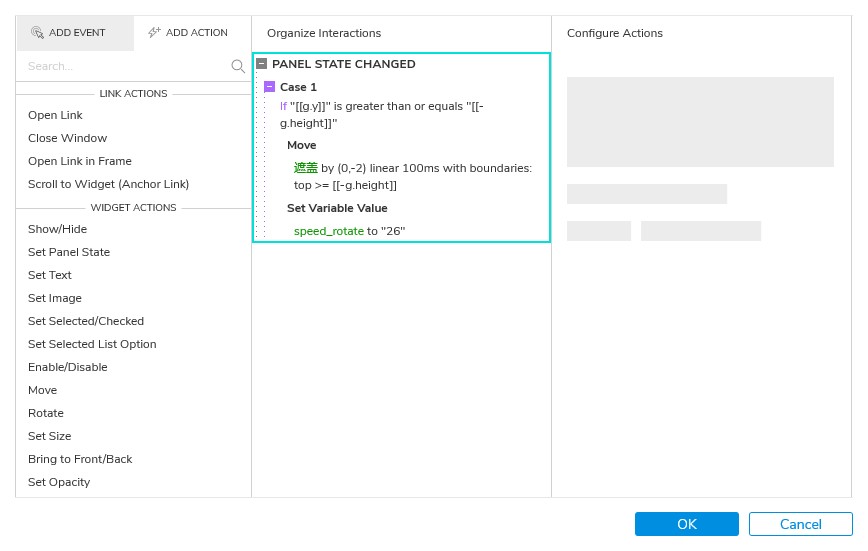Viewport: 868px width, 551px height.
Task: Switch to the ADD ACTION tab
Action: [x=193, y=33]
